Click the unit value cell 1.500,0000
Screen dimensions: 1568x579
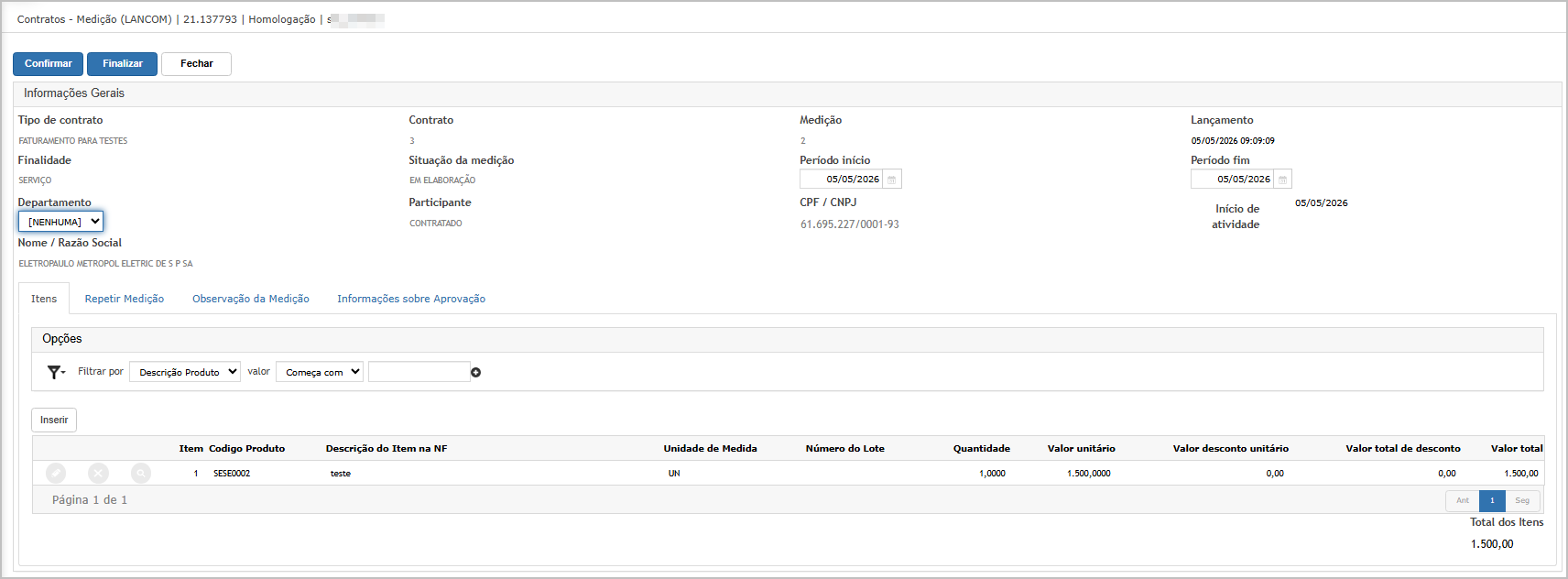tap(1088, 474)
